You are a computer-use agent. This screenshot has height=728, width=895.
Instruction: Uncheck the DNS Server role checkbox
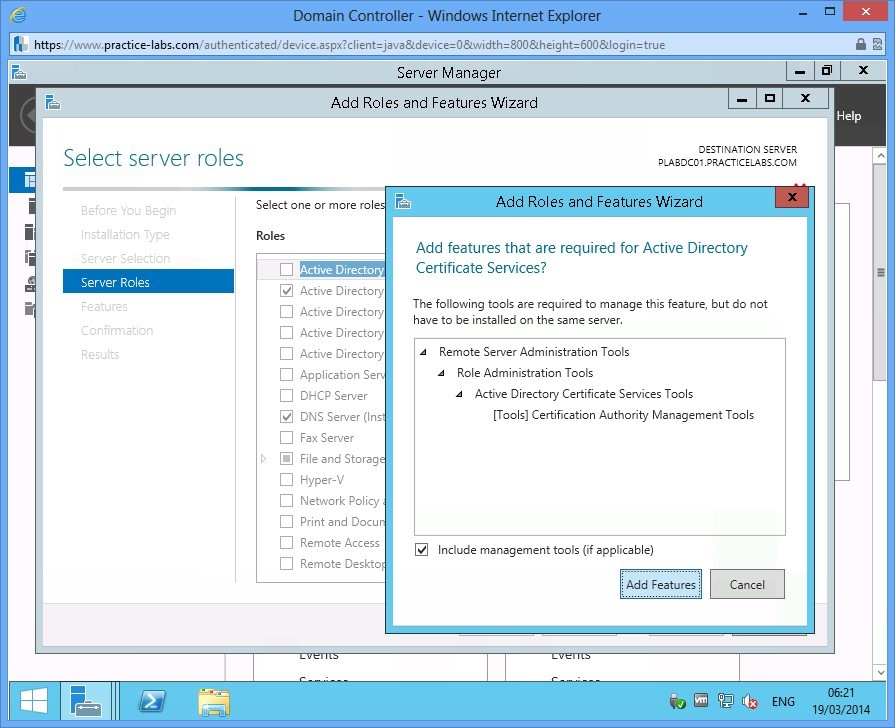point(285,416)
